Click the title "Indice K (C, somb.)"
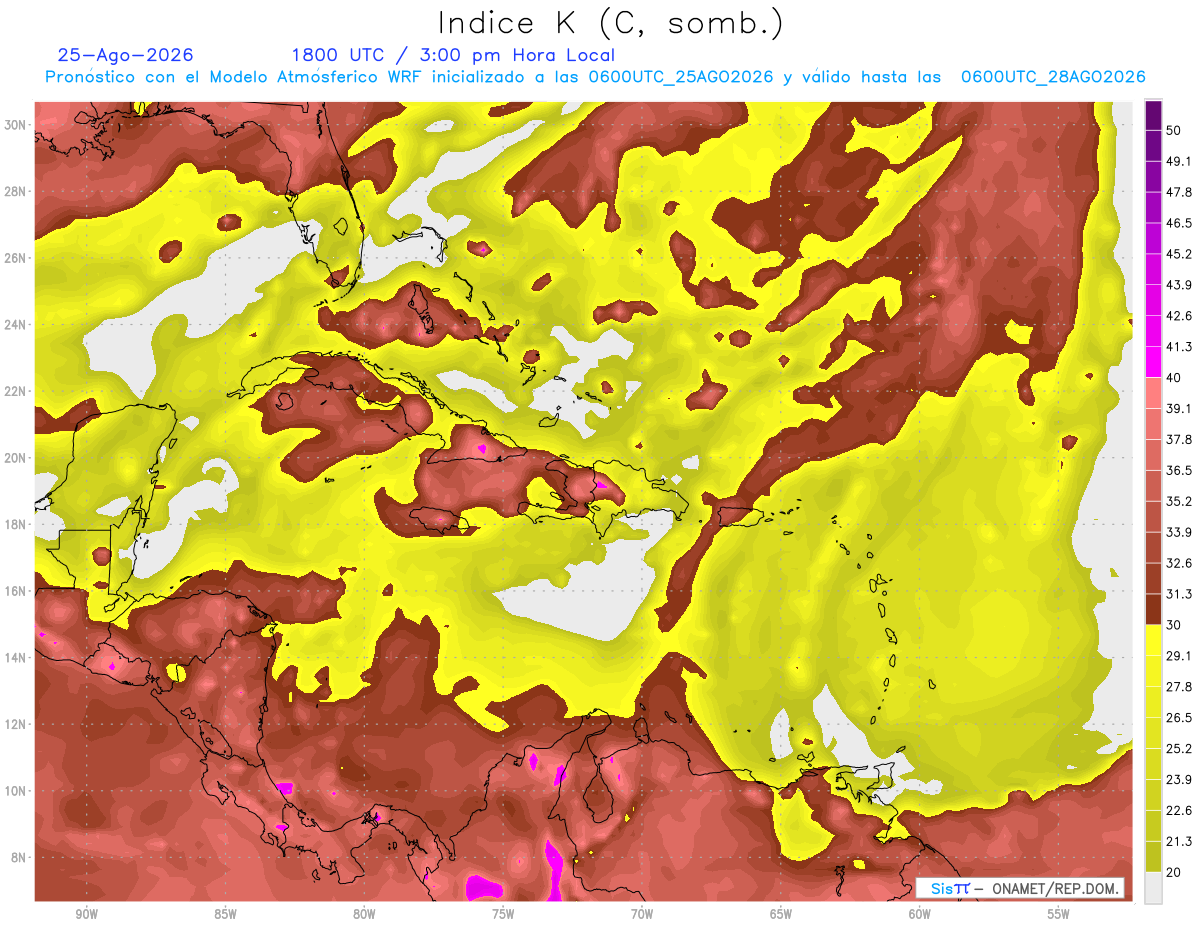The height and width of the screenshot is (927, 1200). tap(610, 23)
